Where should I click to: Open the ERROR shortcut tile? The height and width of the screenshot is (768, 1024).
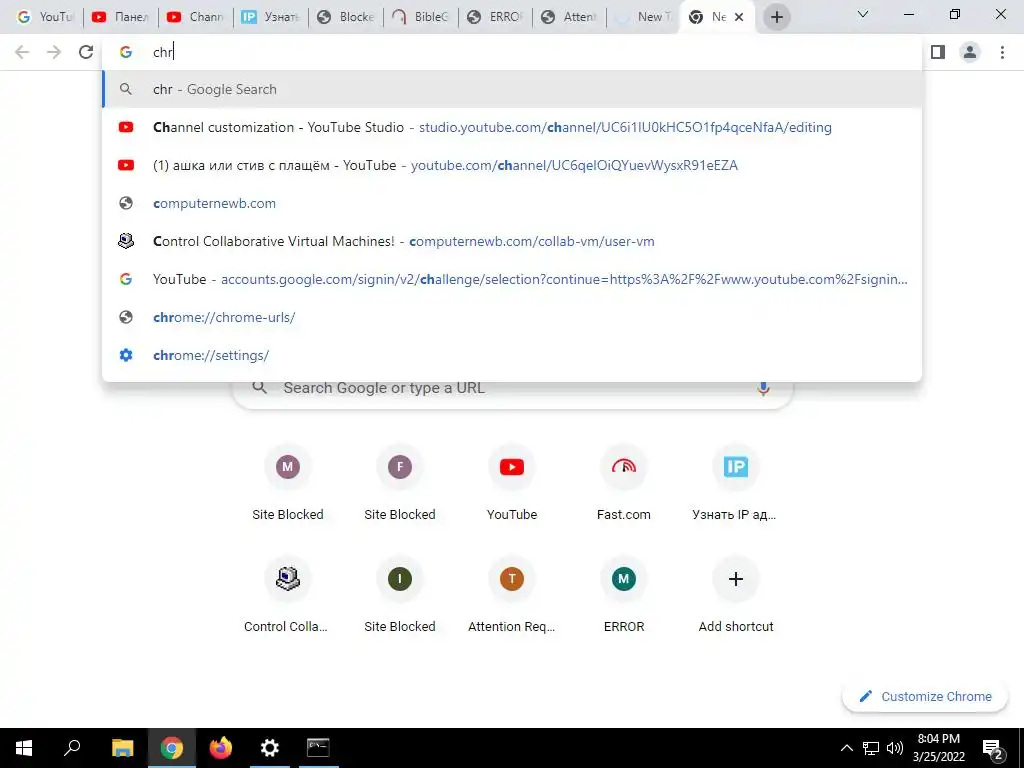[624, 596]
